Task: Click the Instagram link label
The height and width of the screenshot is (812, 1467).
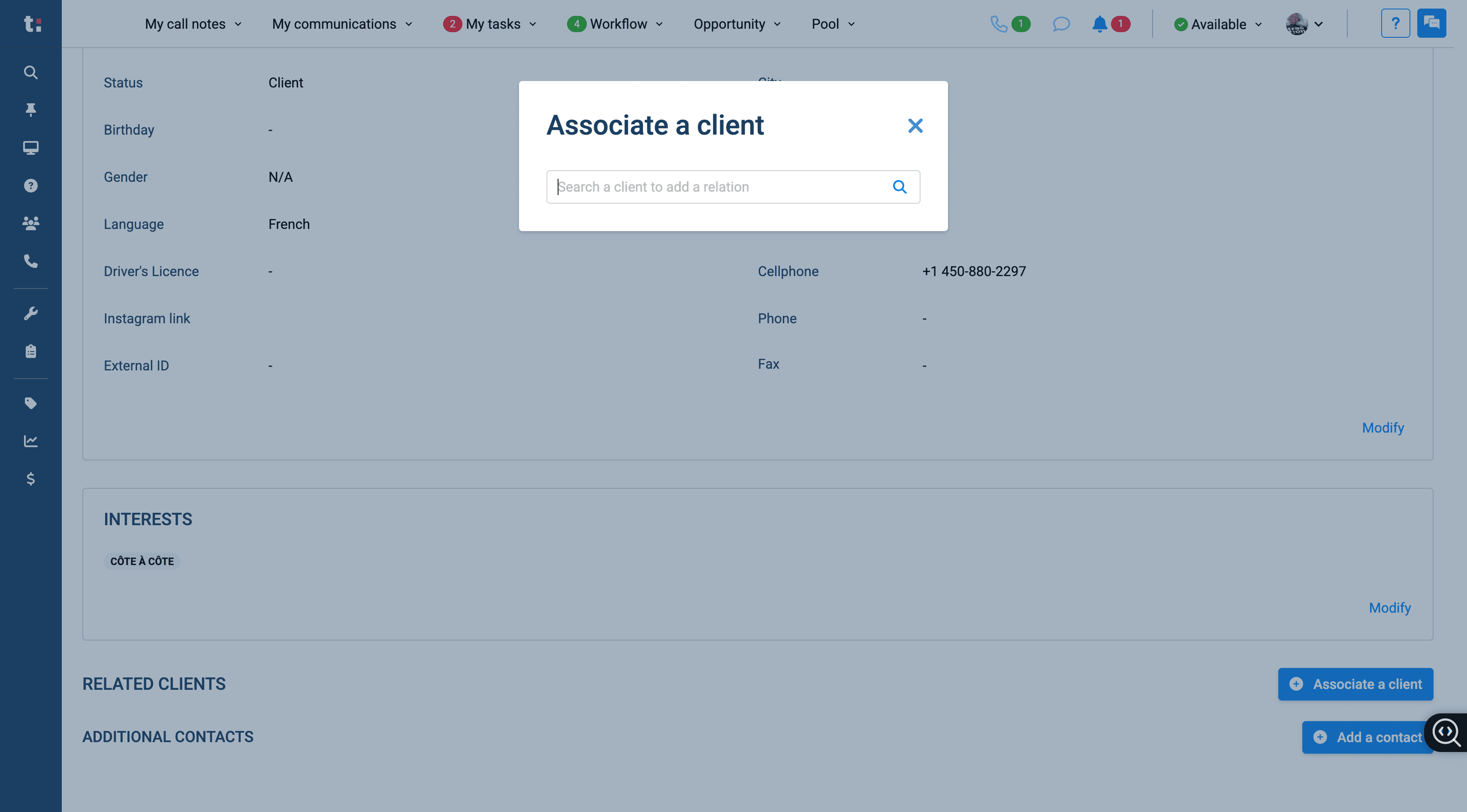Action: click(x=147, y=319)
